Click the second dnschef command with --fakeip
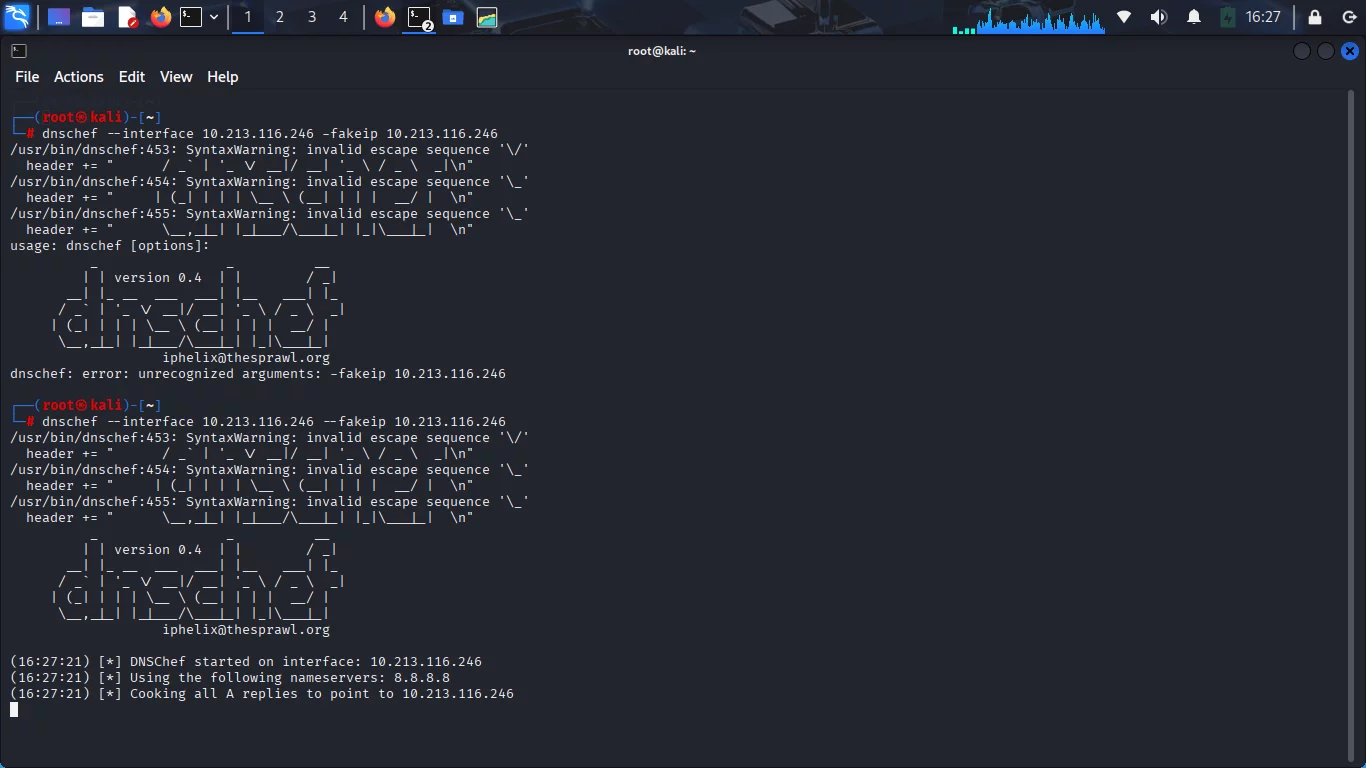Screen dimensions: 1366x768 [274, 422]
